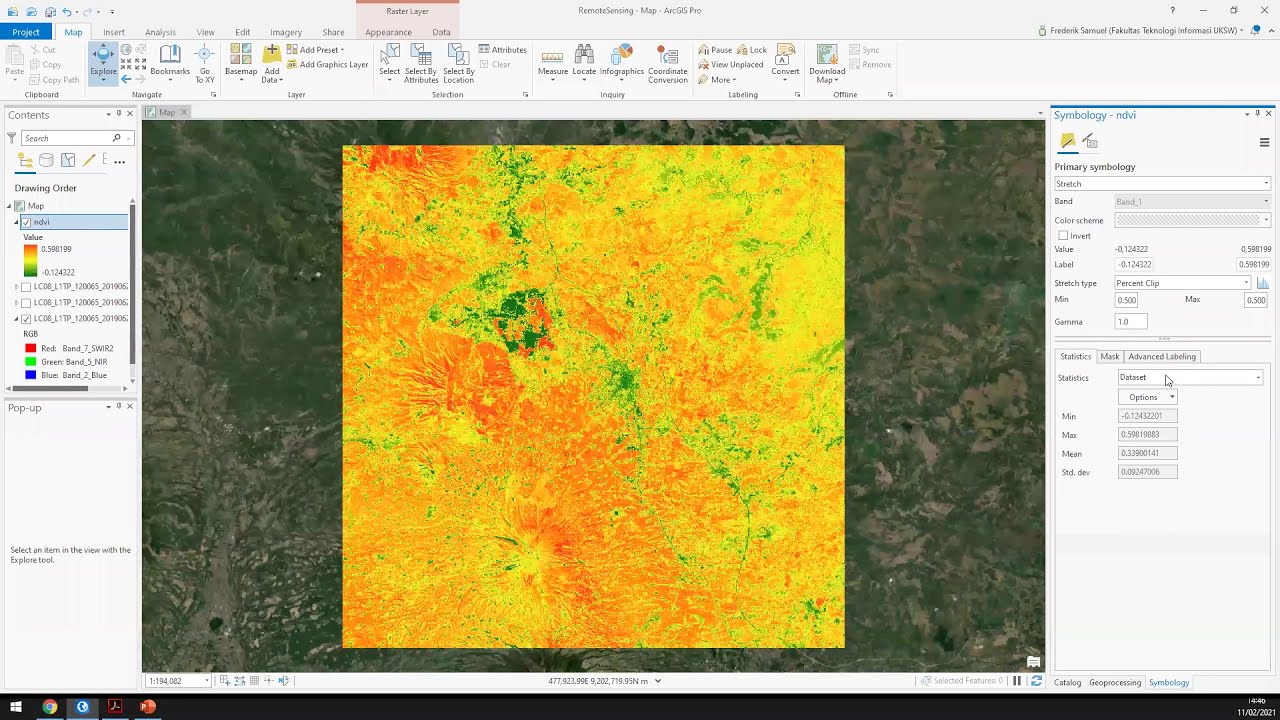Switch Contents to List By Selection
This screenshot has width=1280, height=720.
(68, 160)
